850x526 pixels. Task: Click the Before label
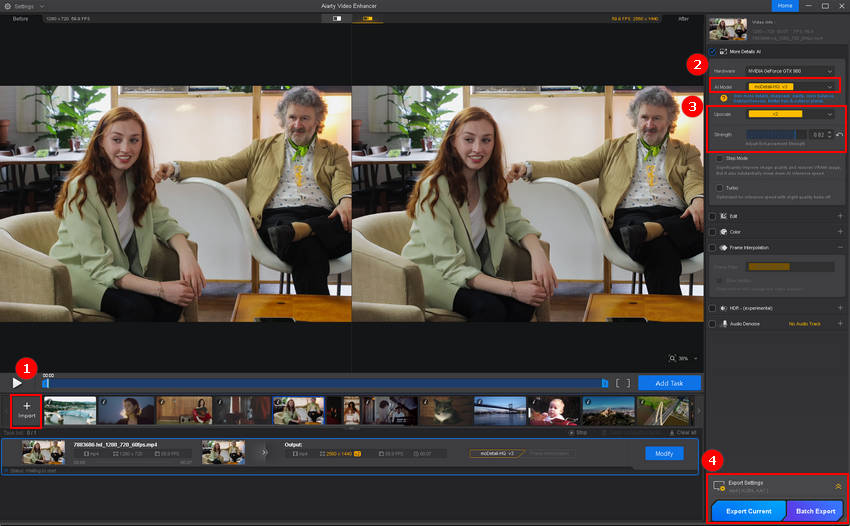pos(21,18)
